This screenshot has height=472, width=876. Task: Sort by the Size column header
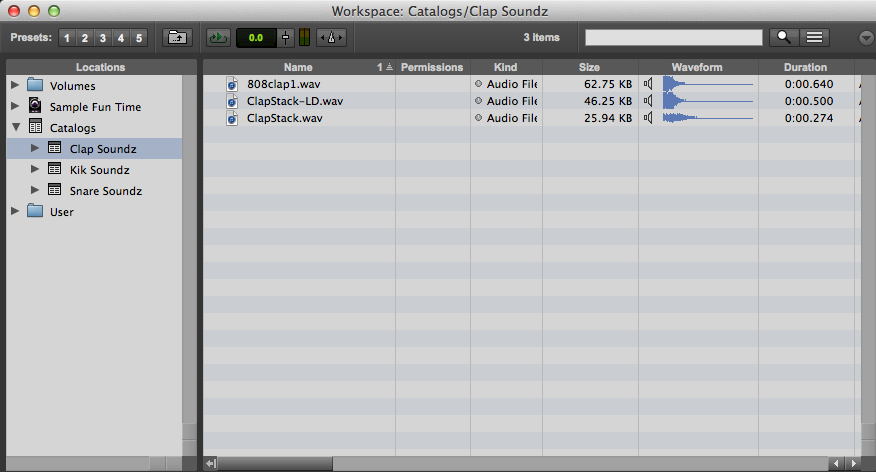pyautogui.click(x=589, y=67)
